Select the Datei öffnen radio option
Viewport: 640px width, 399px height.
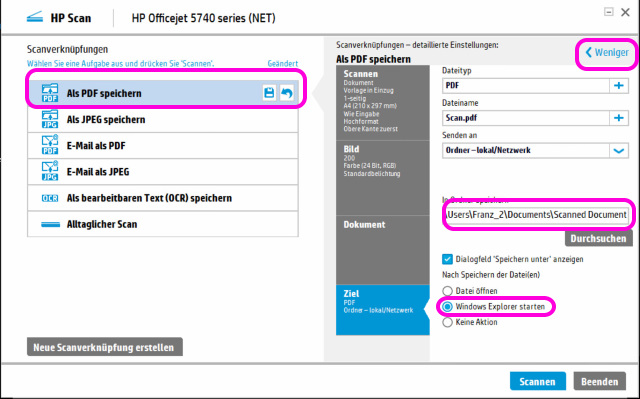[x=447, y=291]
